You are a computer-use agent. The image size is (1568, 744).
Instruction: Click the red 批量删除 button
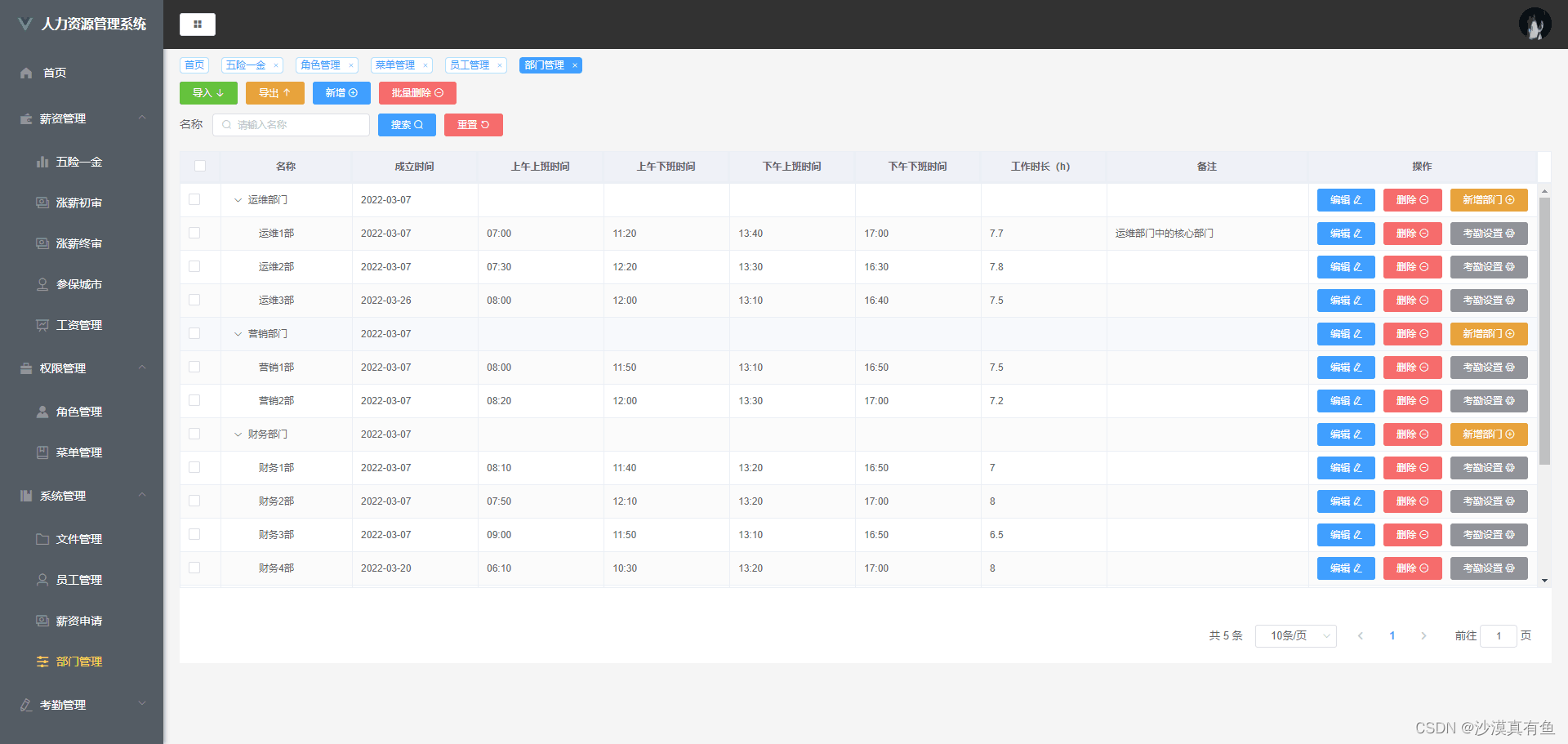click(x=417, y=93)
